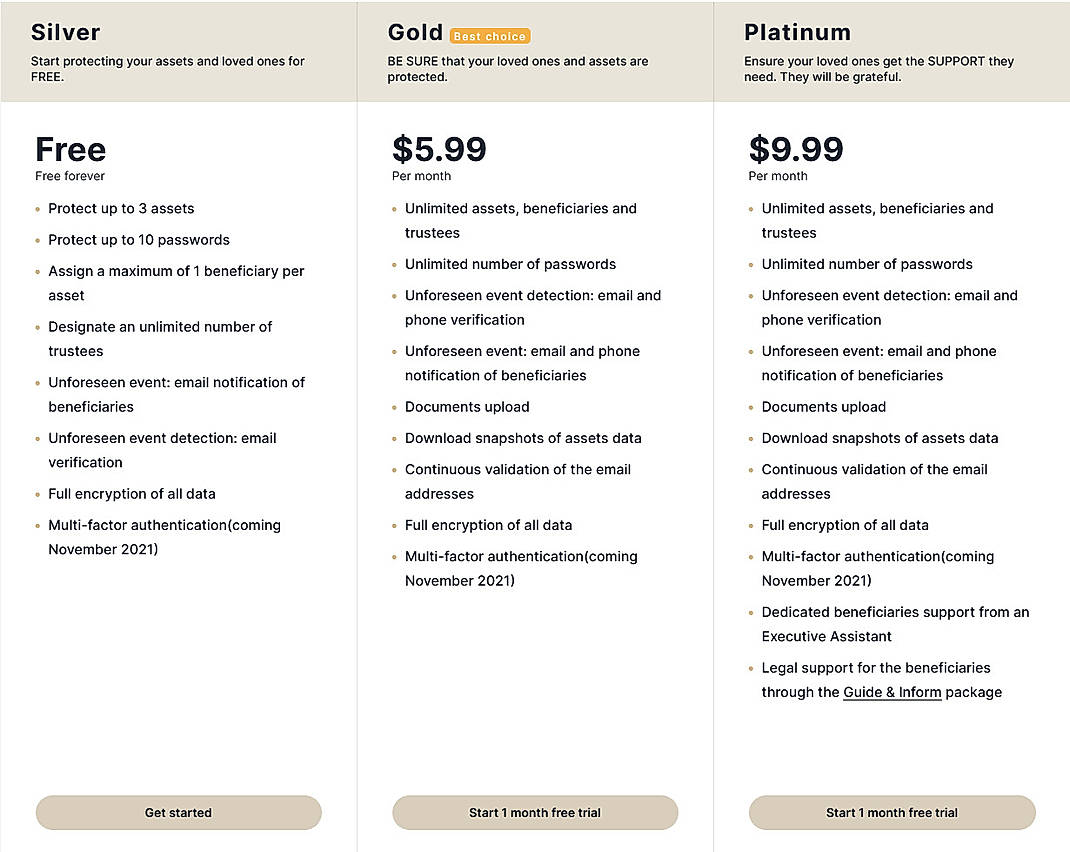1070x852 pixels.
Task: Select the Platinum plan header
Action: click(797, 31)
